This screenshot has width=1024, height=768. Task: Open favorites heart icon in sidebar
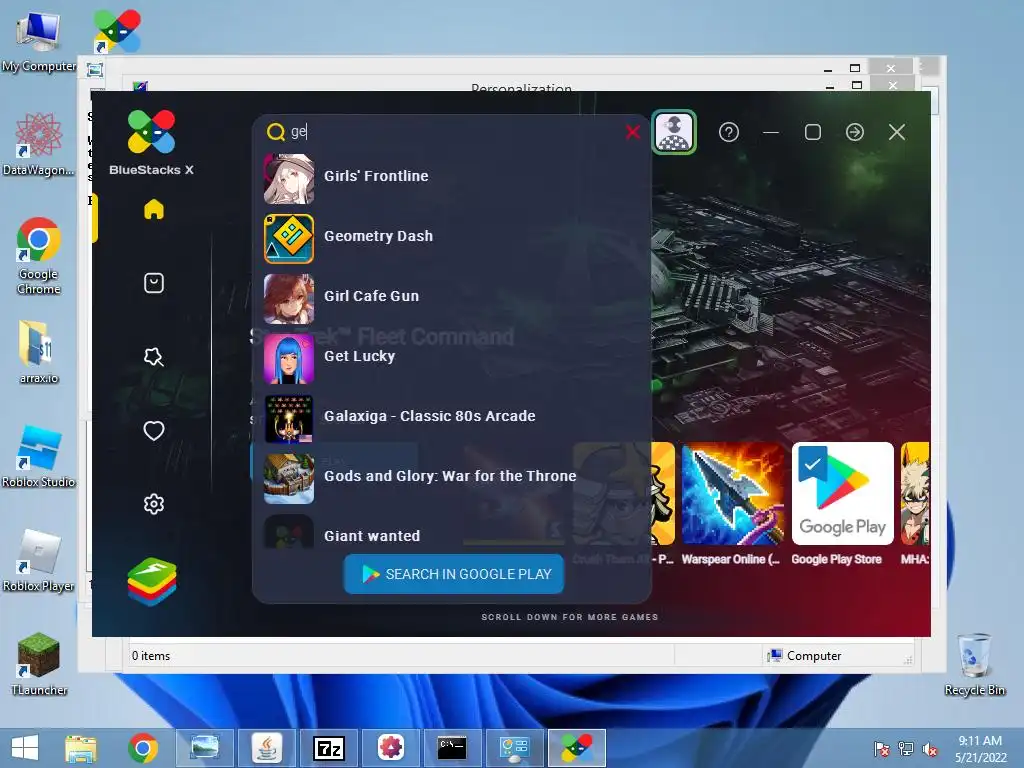154,430
